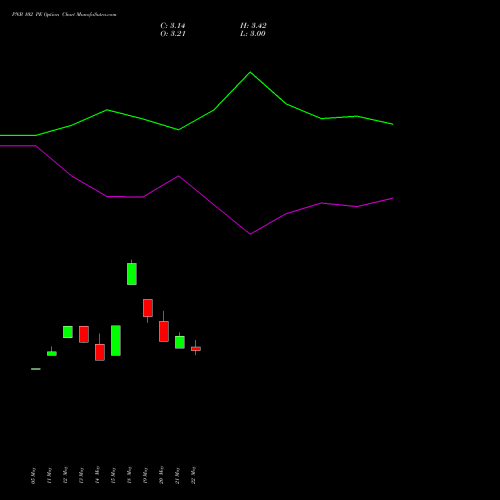The height and width of the screenshot is (500, 500).
Task: Click the 12 May date label
Action: coord(65,476)
